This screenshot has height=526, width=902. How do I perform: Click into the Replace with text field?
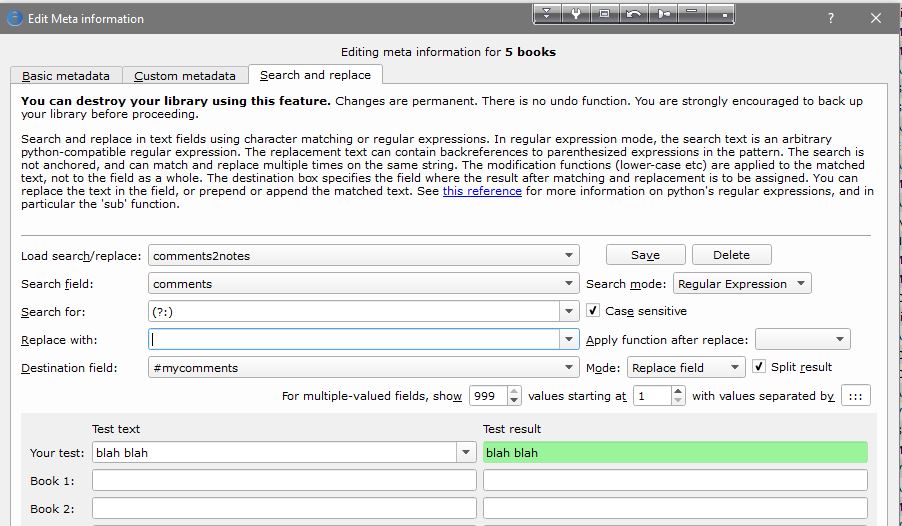coord(354,340)
